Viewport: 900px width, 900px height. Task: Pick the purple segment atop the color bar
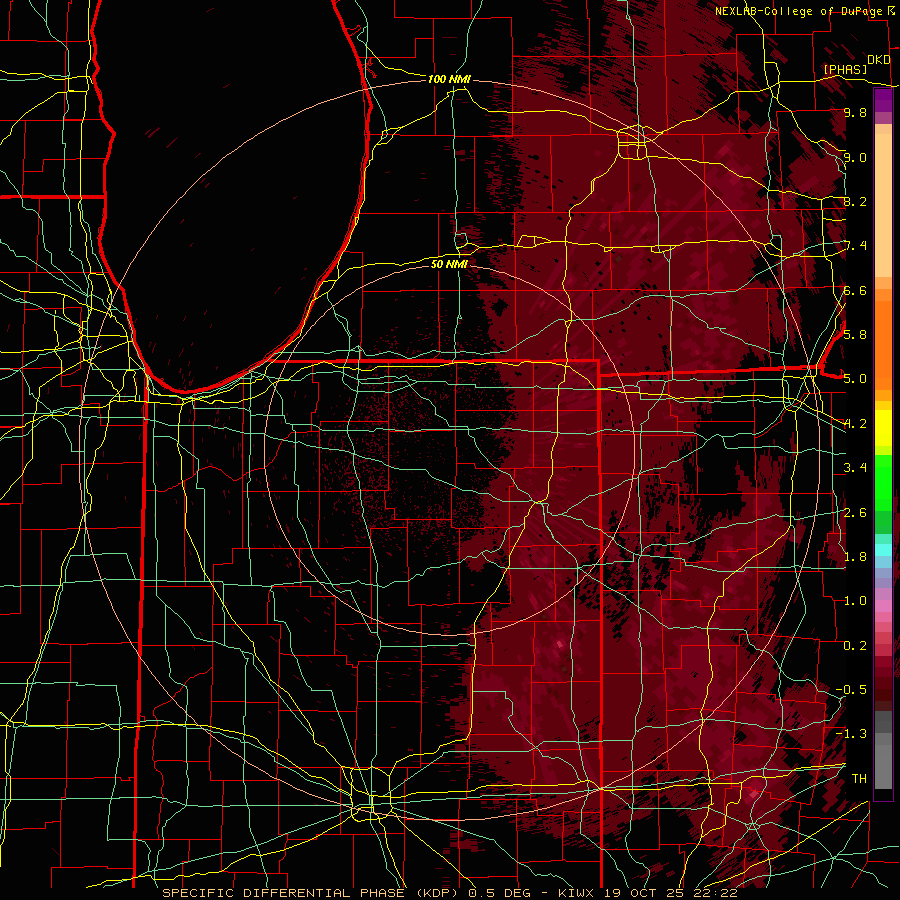(883, 101)
